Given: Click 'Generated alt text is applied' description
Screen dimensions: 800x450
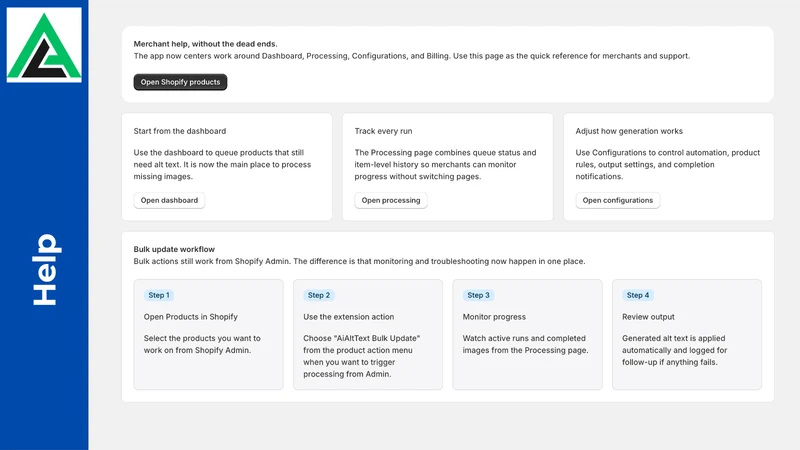Looking at the screenshot, I should 674,351.
